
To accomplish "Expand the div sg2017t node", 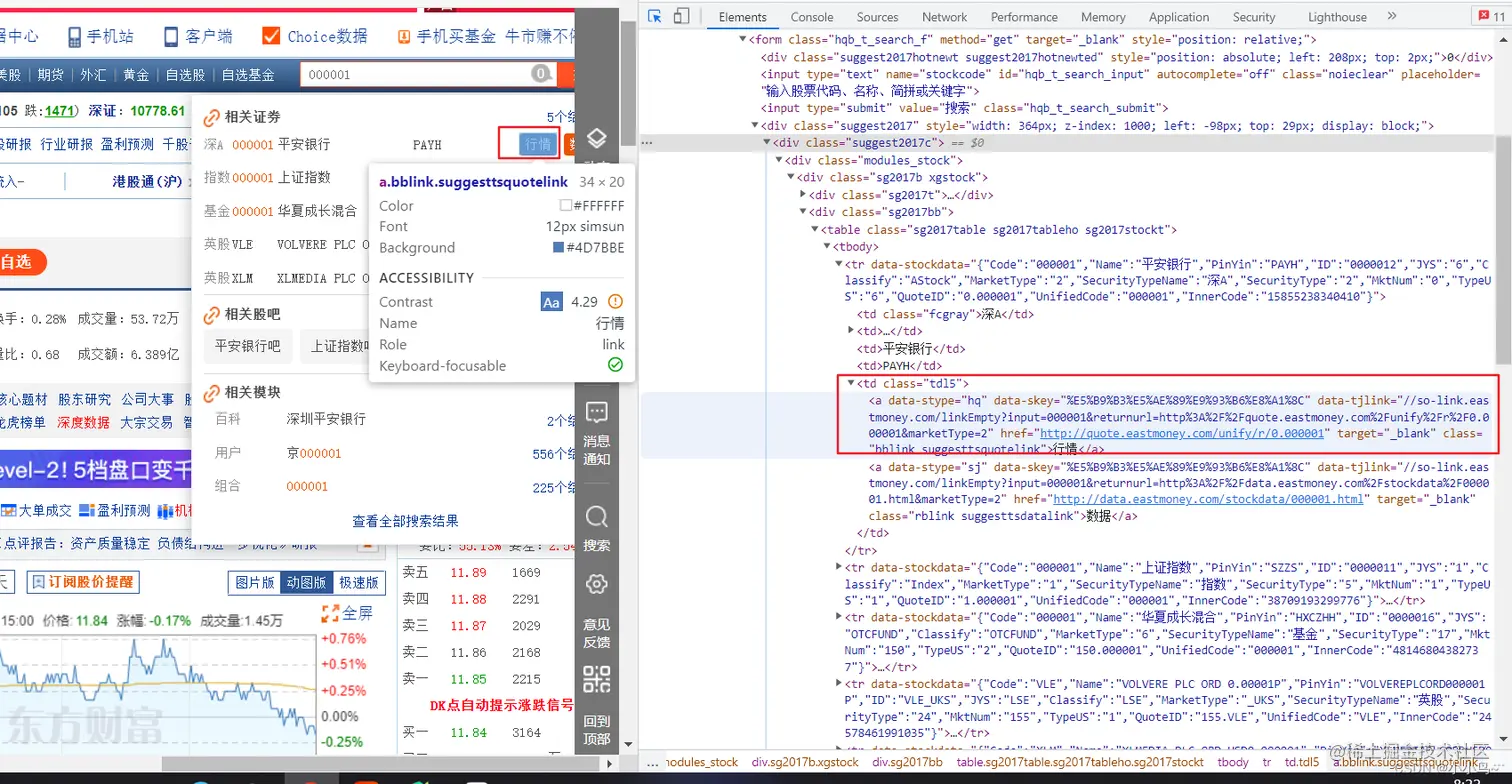I will [x=803, y=195].
